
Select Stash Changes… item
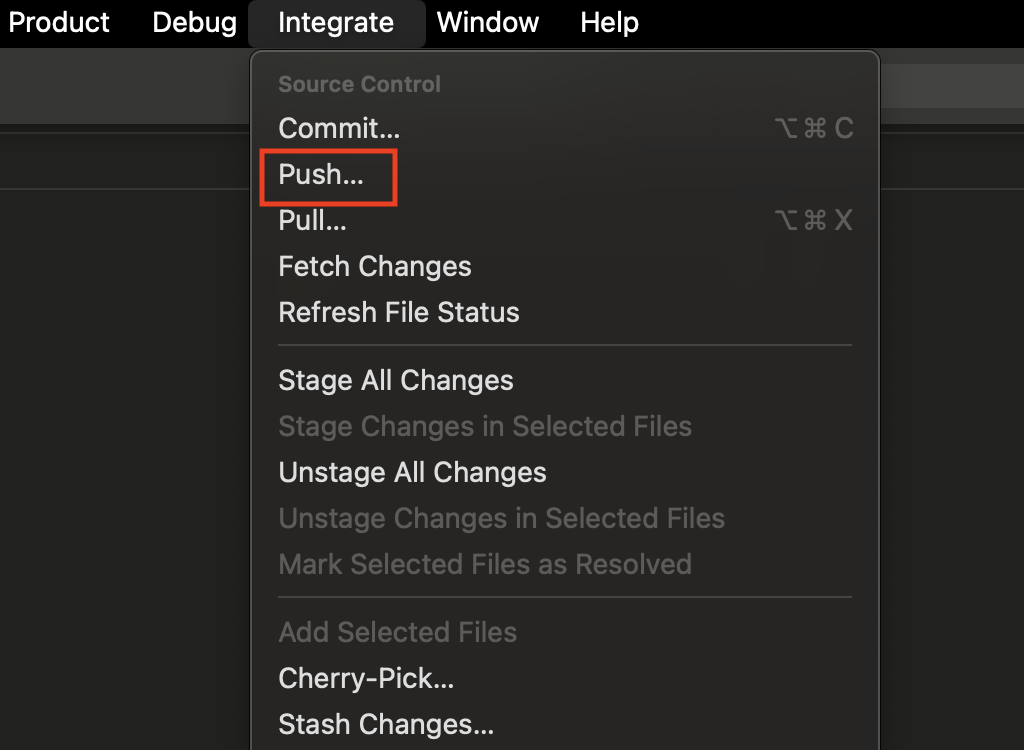pos(566,725)
